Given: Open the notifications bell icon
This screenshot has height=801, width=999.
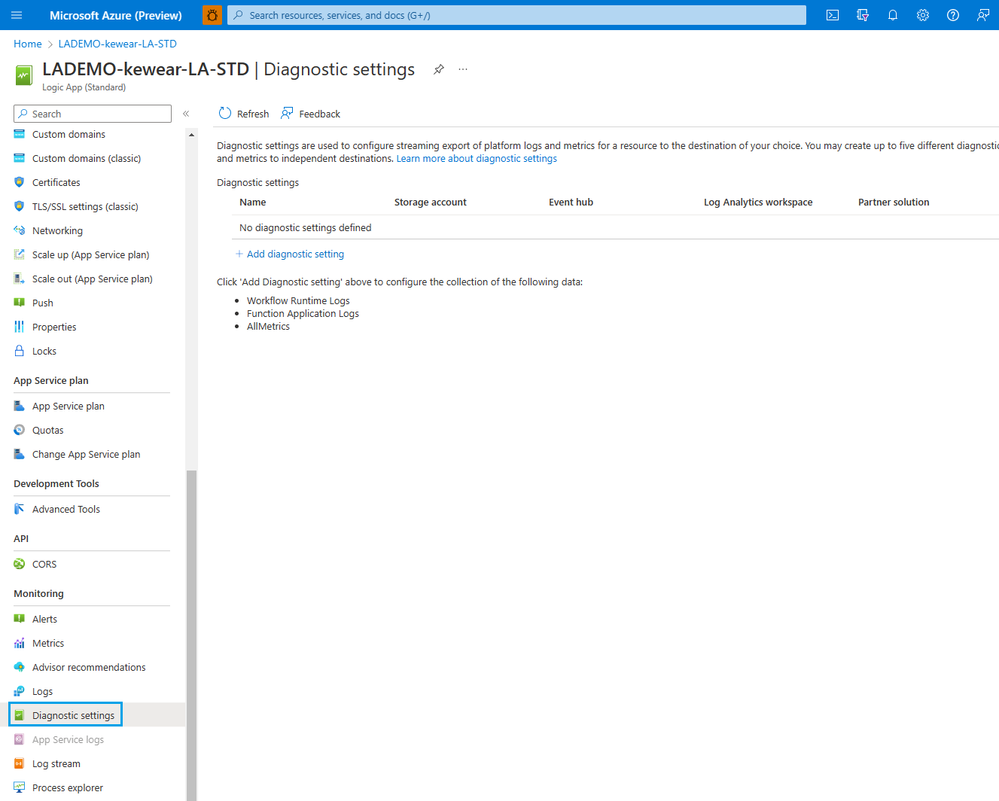Looking at the screenshot, I should pos(893,15).
